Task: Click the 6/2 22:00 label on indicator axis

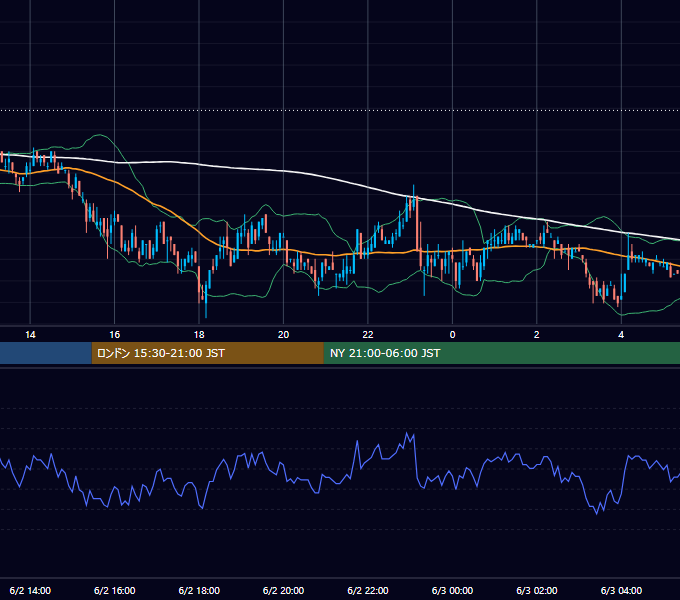Action: pyautogui.click(x=368, y=590)
